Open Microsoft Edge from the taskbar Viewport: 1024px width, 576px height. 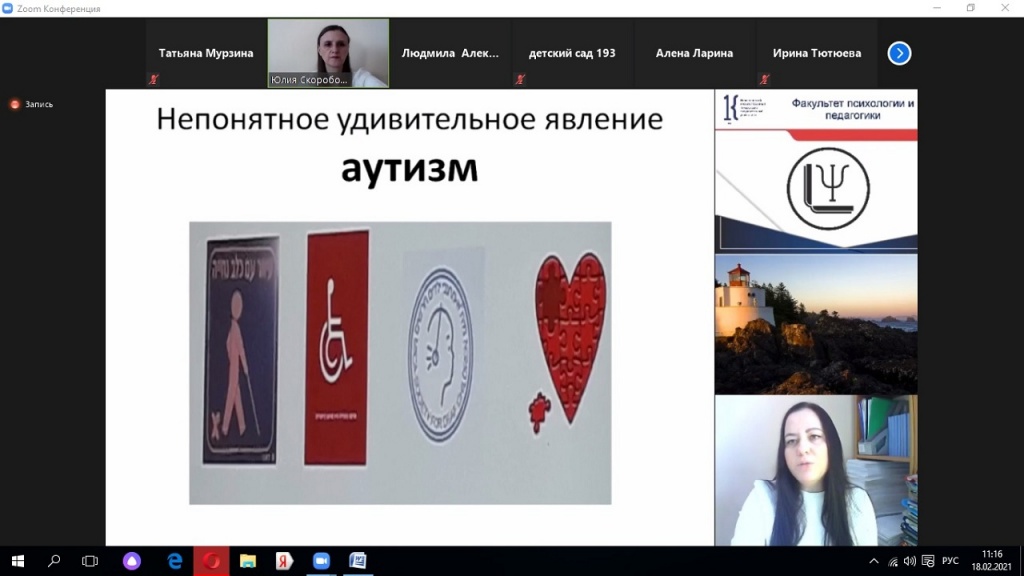175,561
